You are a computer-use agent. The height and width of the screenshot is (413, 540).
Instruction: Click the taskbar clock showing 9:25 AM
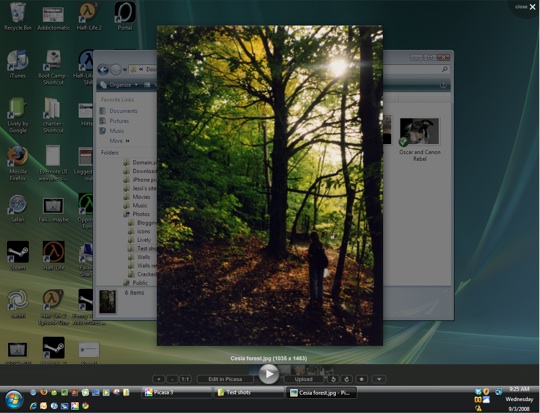519,389
